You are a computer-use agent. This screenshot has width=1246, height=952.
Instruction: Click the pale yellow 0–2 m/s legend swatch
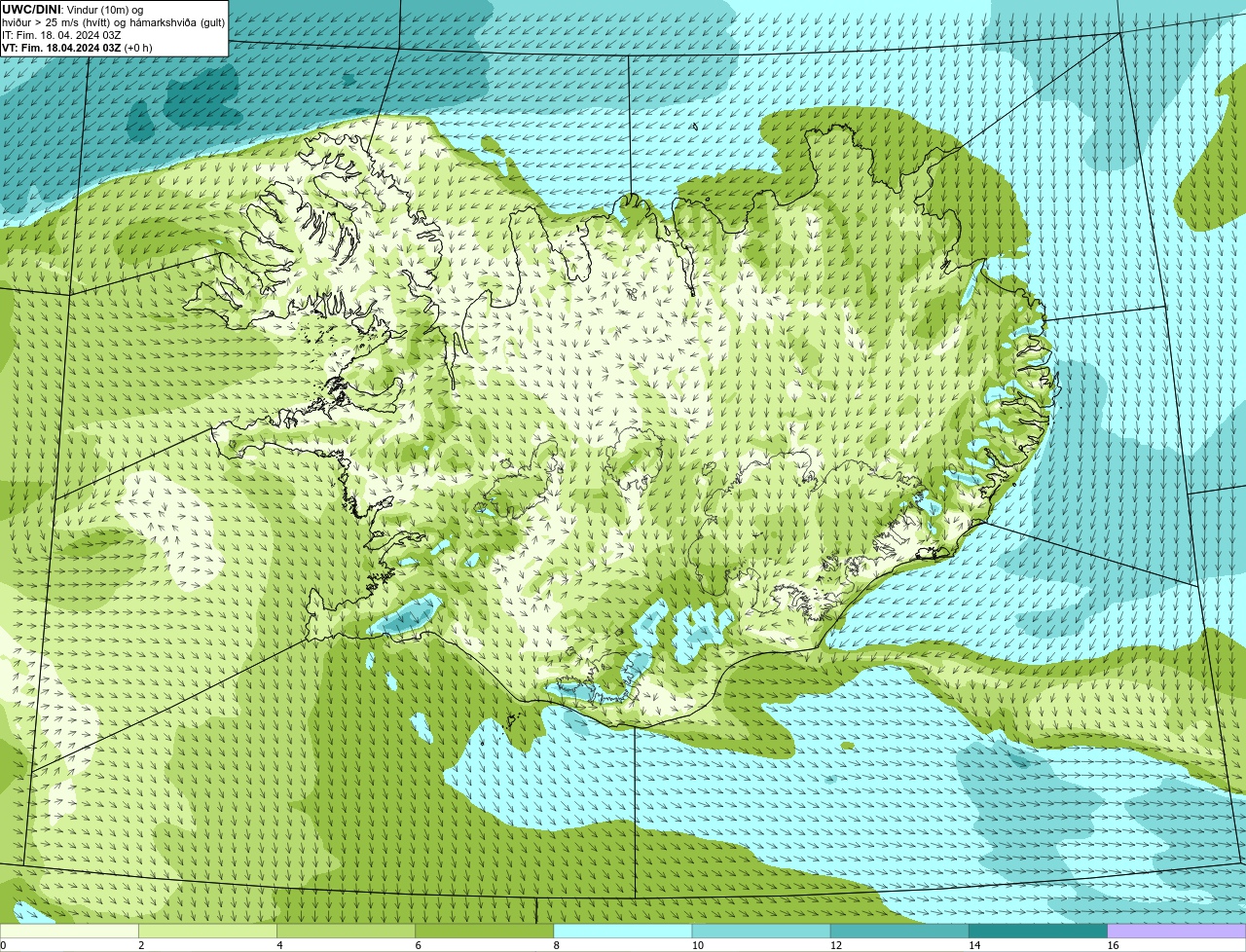(69, 932)
